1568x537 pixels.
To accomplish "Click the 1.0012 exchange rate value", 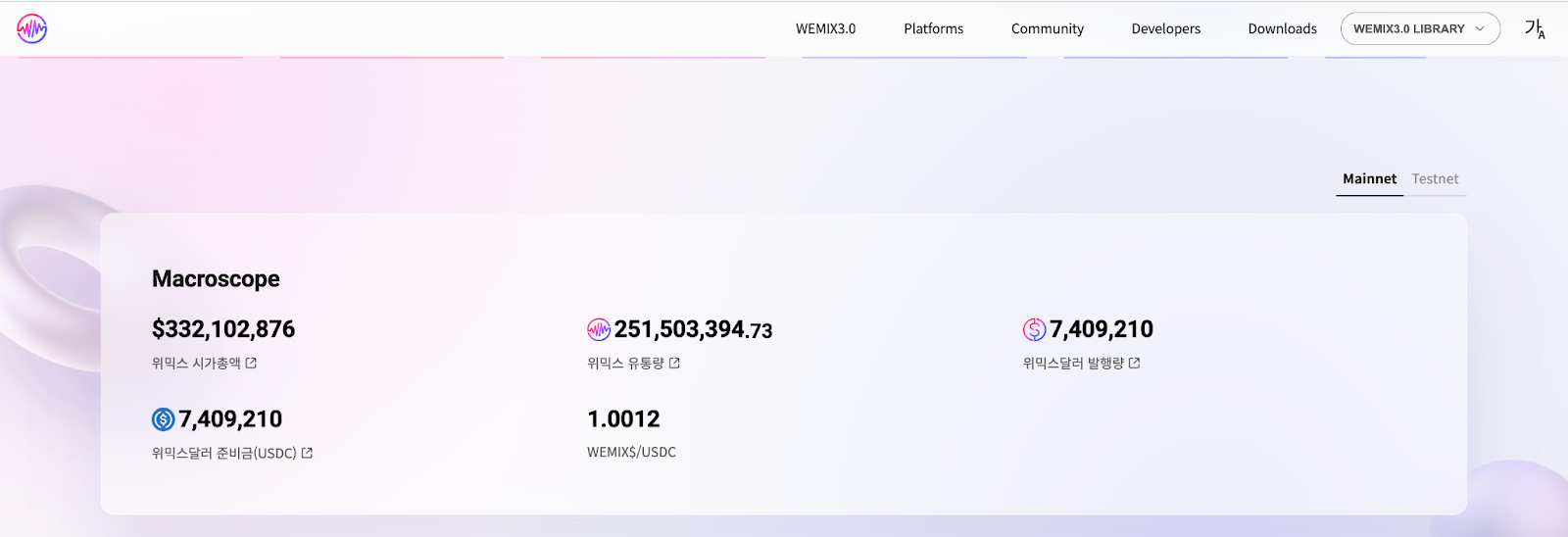I will click(623, 419).
